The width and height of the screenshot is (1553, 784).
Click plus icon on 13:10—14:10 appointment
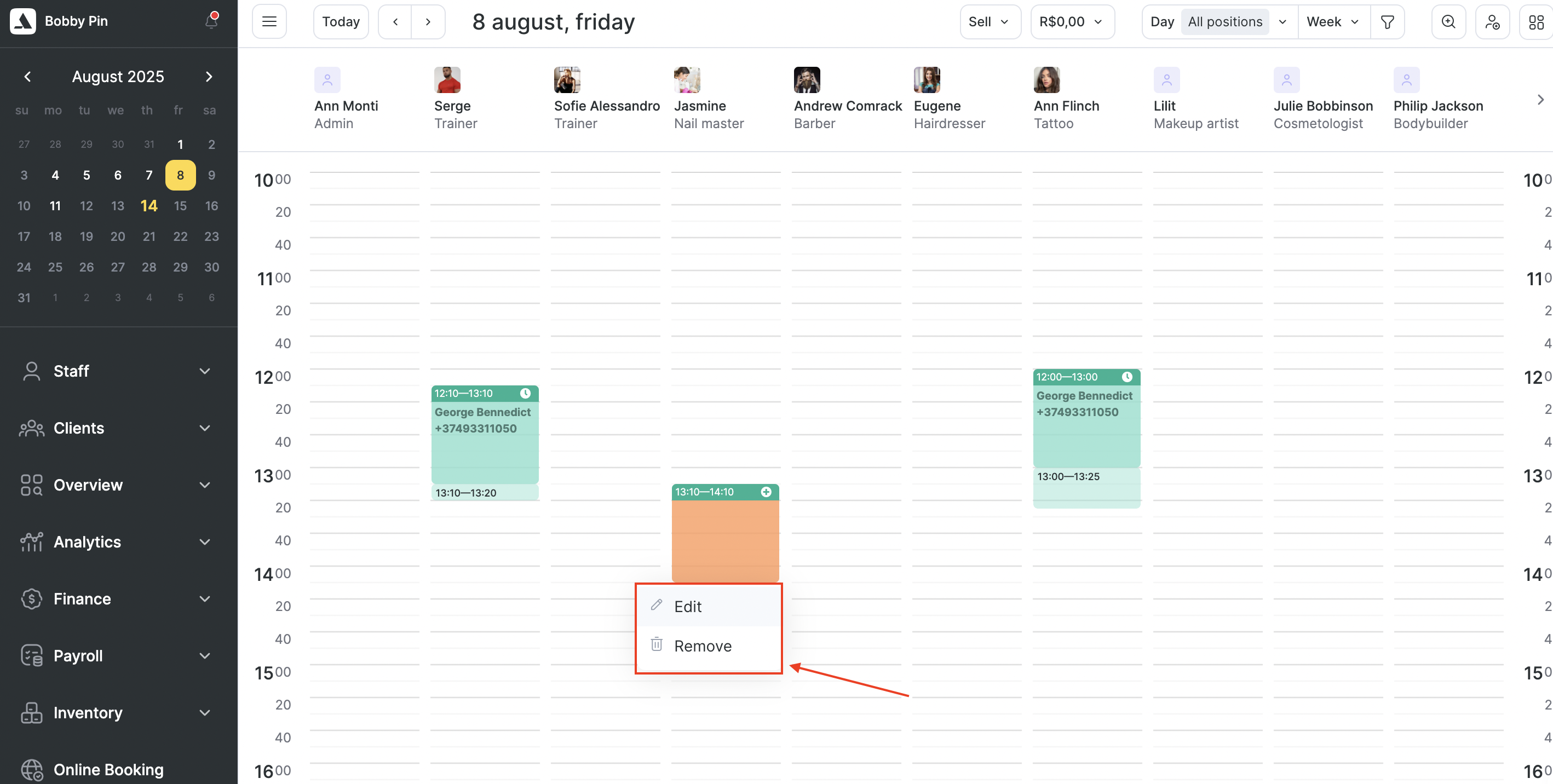point(766,492)
